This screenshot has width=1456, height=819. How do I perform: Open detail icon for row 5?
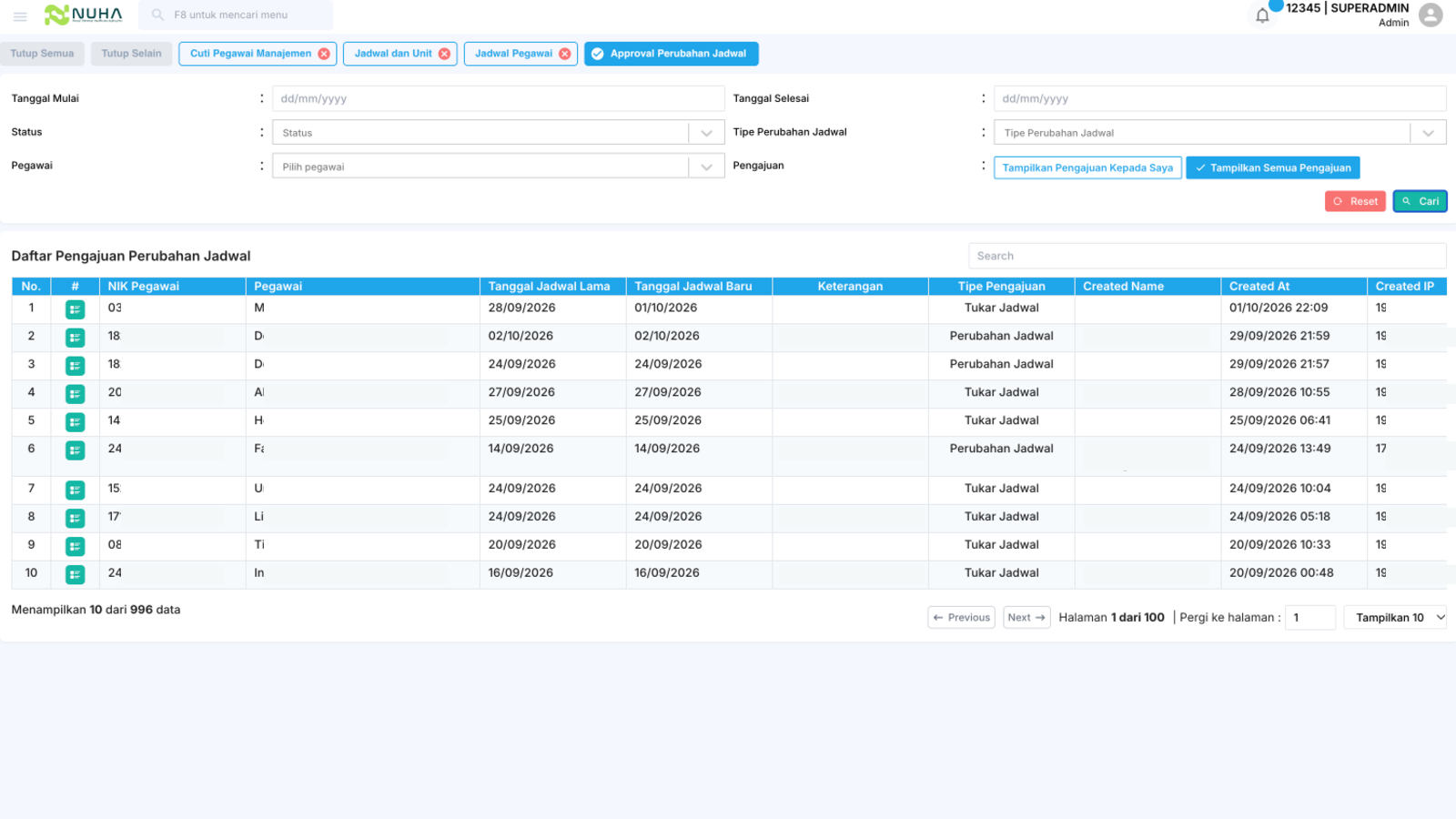(x=75, y=422)
